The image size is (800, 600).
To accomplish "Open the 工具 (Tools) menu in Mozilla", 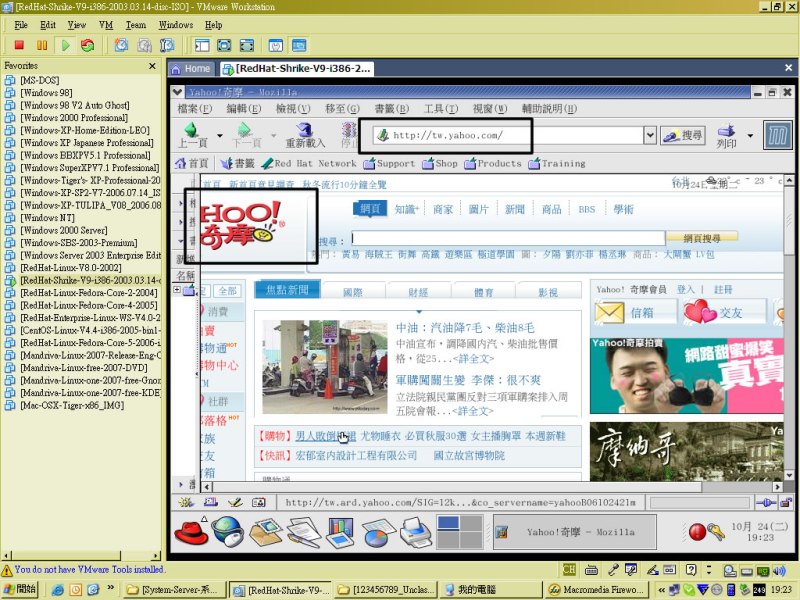I will (x=441, y=109).
